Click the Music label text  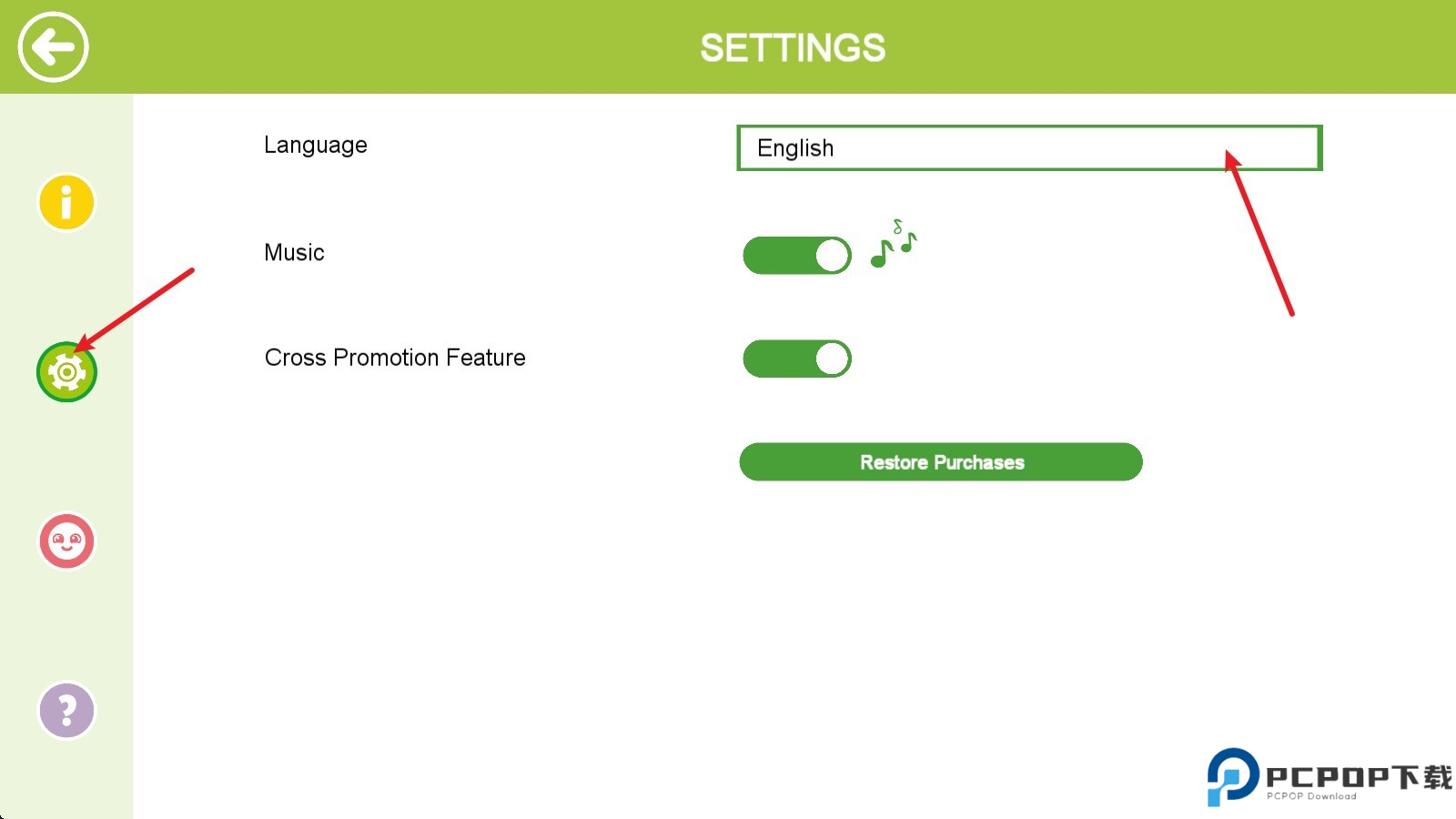click(x=294, y=253)
